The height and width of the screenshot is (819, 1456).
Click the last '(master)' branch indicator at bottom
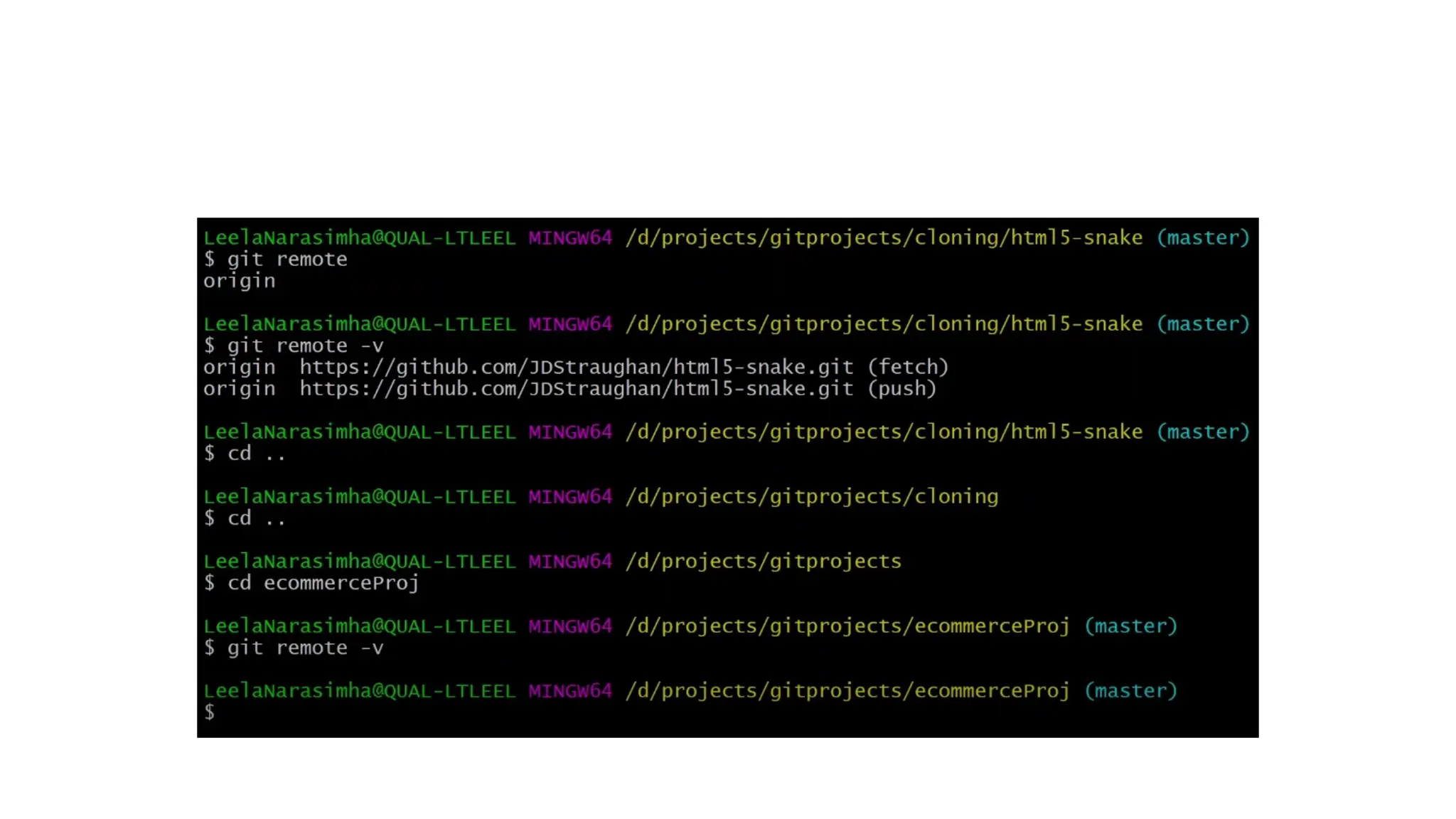click(x=1130, y=691)
